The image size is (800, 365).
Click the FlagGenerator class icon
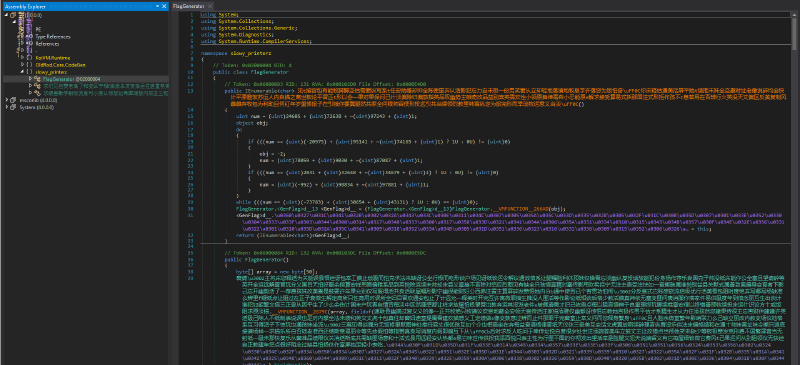point(37,79)
